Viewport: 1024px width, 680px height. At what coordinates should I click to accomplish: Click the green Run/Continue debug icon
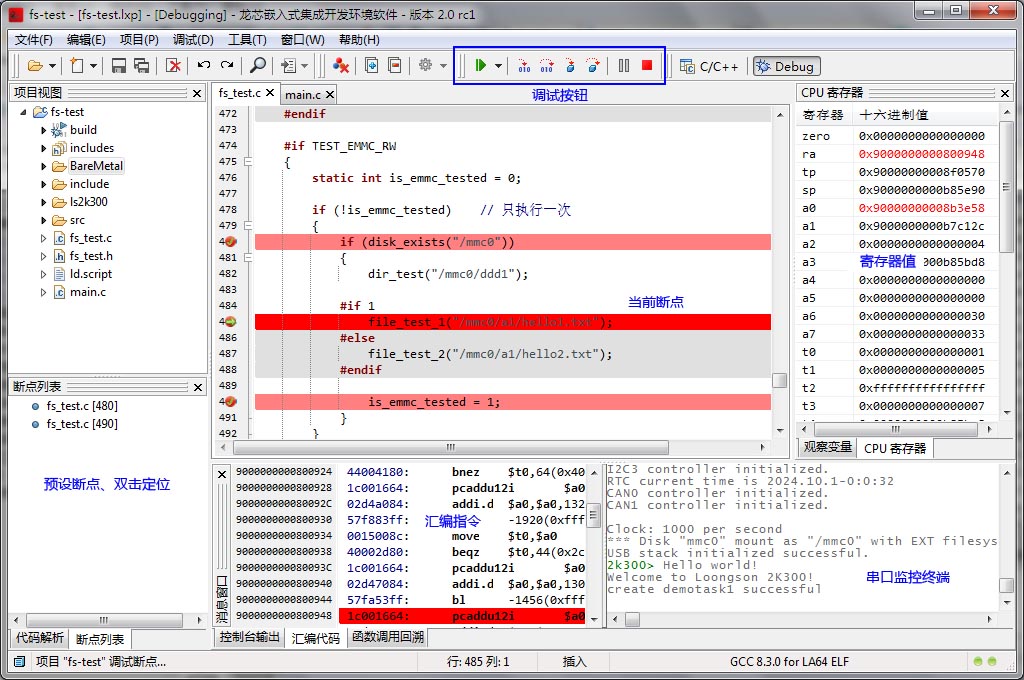481,66
